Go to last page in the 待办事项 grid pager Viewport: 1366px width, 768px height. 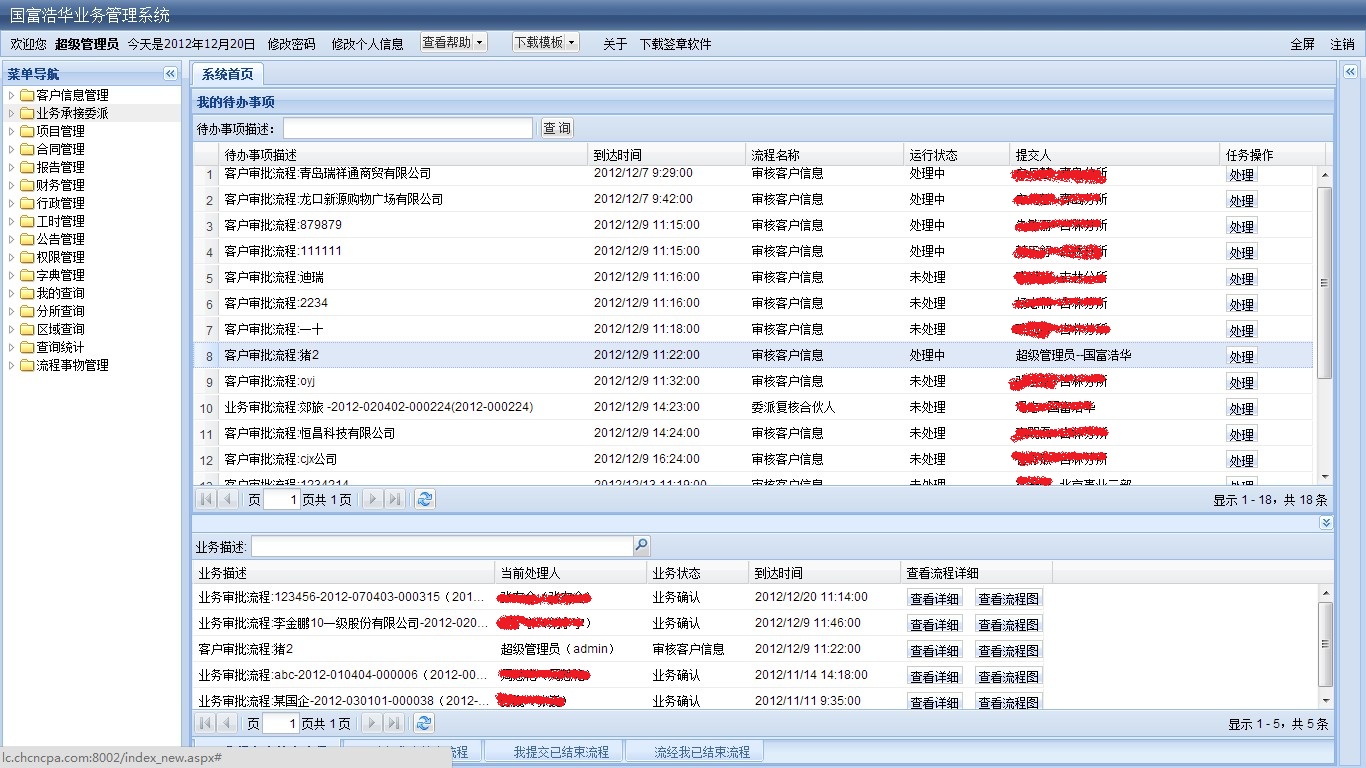(395, 499)
